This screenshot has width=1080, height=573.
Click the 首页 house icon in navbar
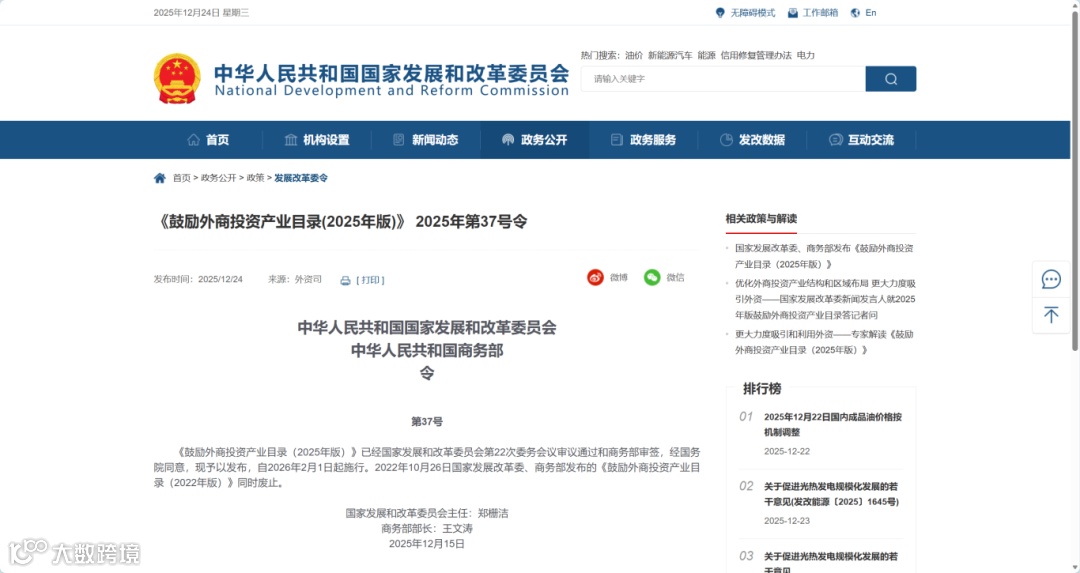(194, 140)
